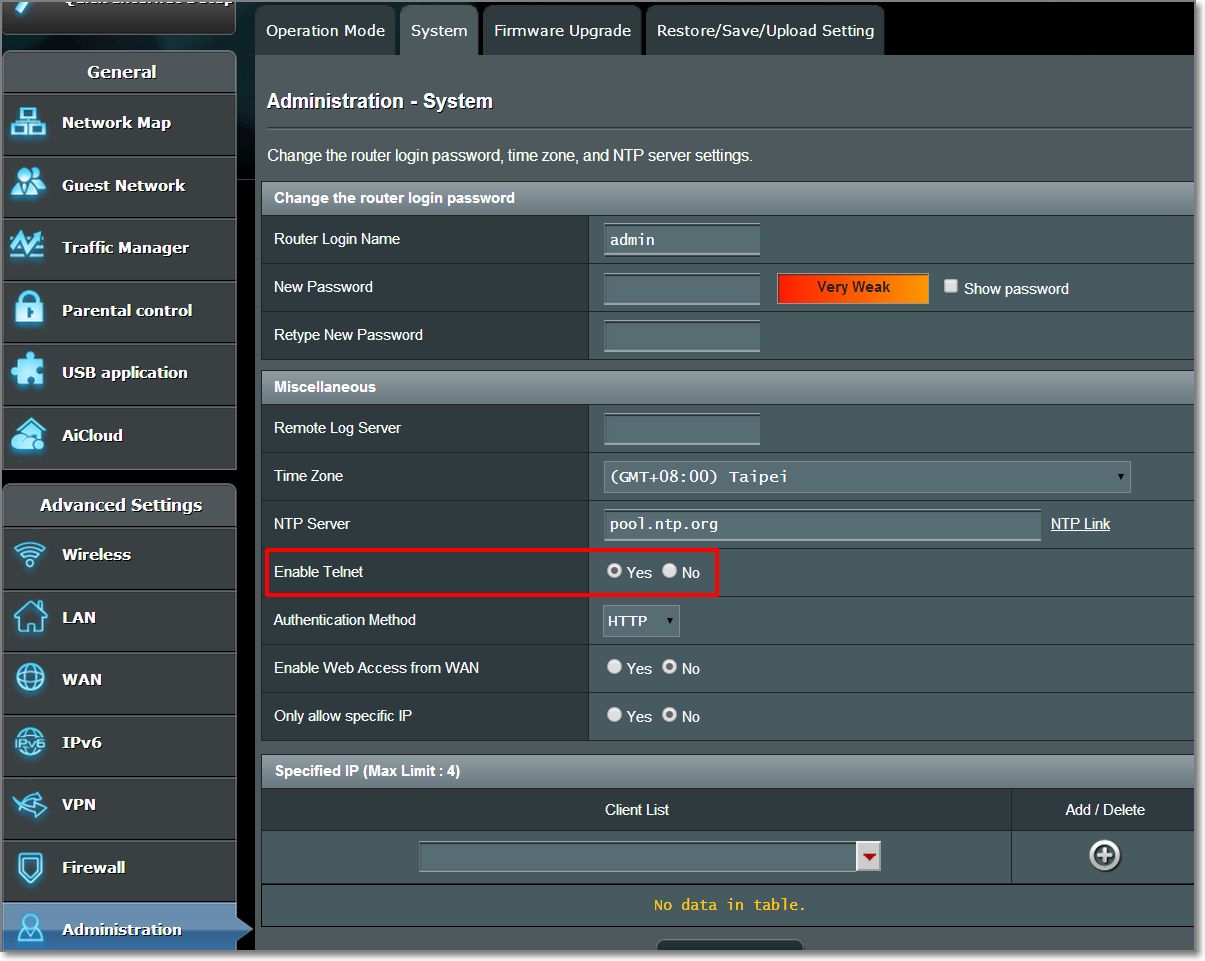Viewport: 1205px width, 961px height.
Task: Click the Parental control padlock icon
Action: [x=28, y=310]
